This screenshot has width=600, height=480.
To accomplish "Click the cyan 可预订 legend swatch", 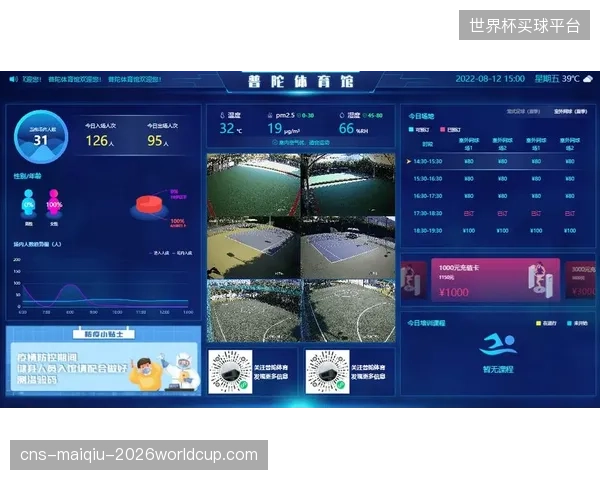I will pyautogui.click(x=411, y=130).
